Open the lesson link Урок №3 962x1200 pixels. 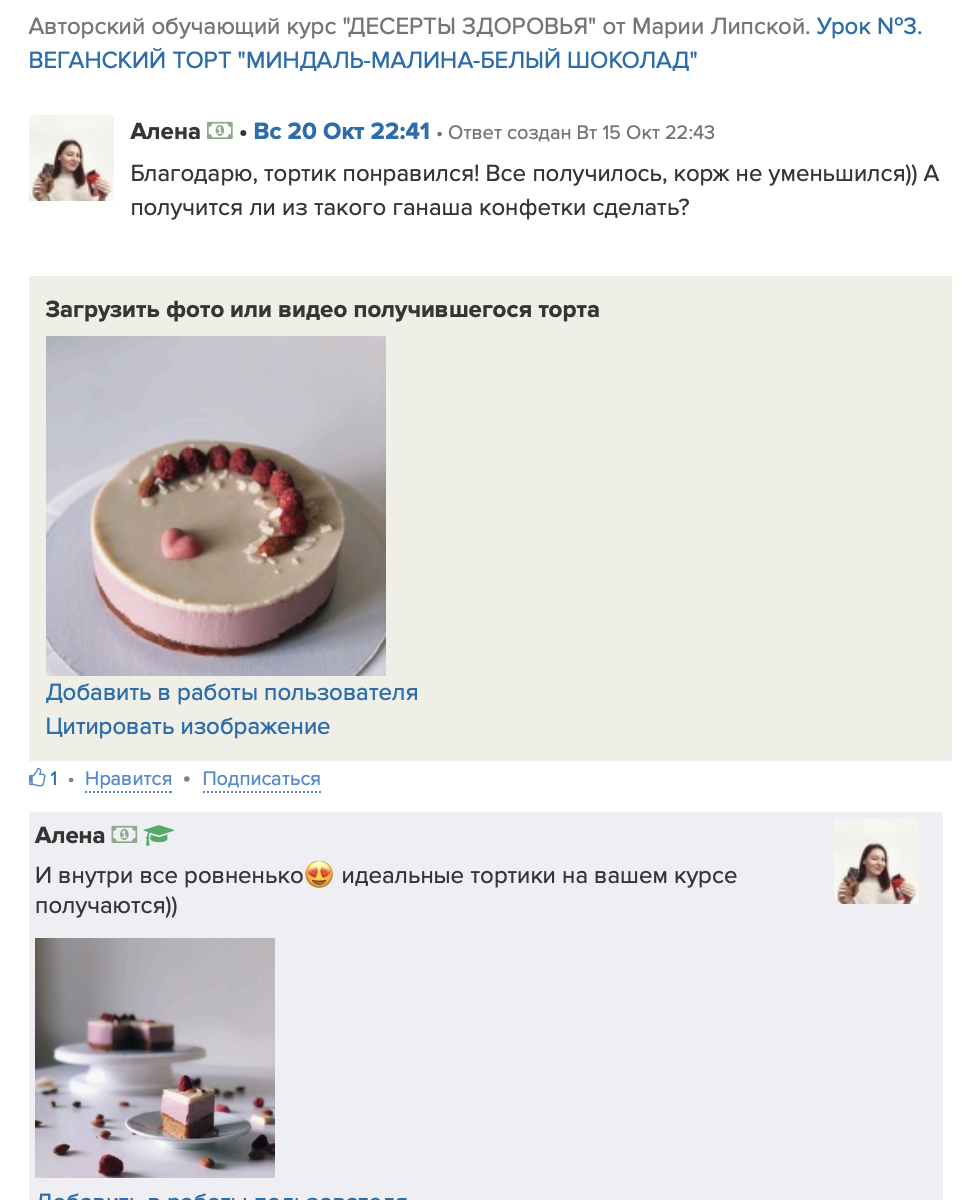(869, 27)
